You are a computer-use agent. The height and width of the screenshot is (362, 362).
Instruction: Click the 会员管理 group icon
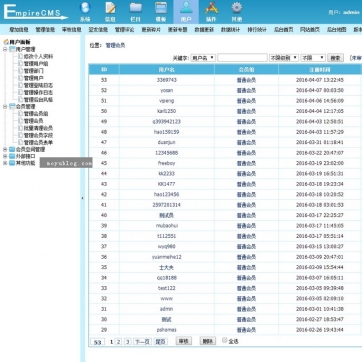(12, 107)
